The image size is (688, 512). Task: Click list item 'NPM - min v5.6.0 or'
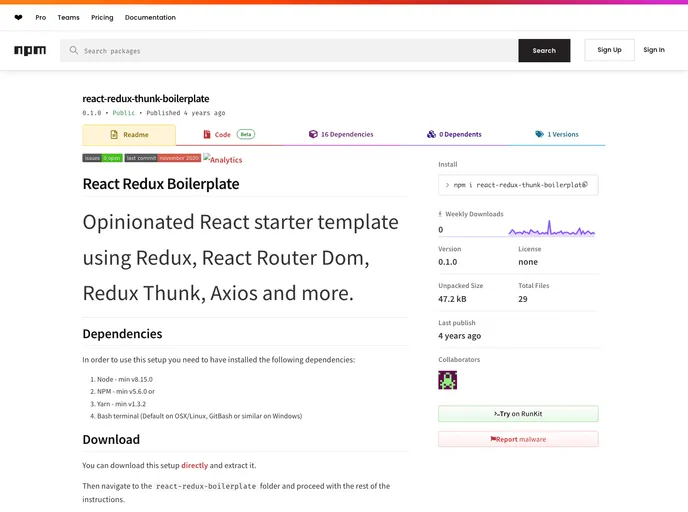point(126,391)
